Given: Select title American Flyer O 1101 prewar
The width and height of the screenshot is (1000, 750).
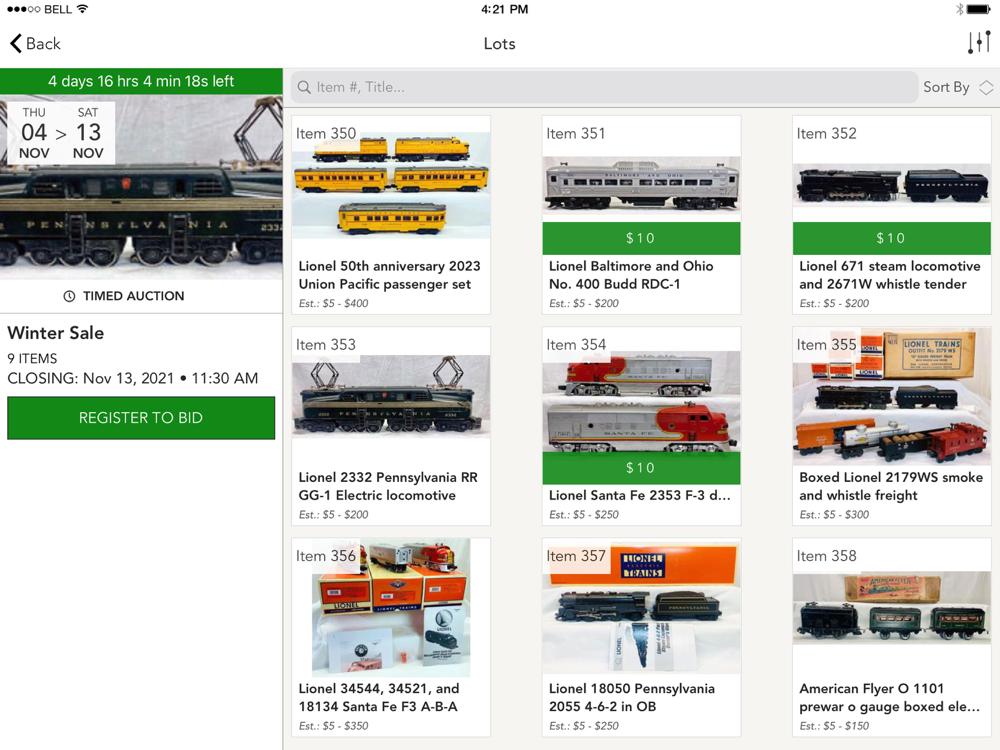Looking at the screenshot, I should 889,697.
